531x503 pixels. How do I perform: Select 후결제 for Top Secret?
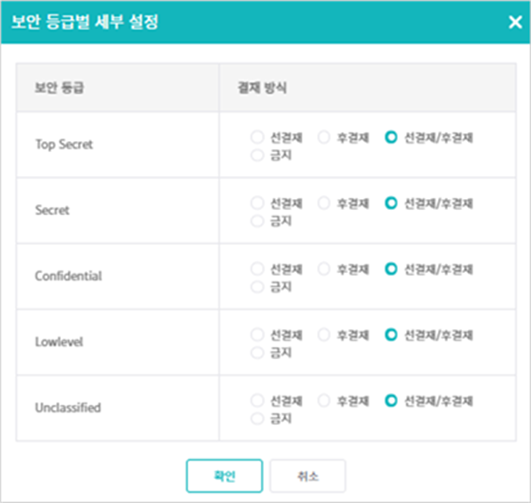point(324,137)
